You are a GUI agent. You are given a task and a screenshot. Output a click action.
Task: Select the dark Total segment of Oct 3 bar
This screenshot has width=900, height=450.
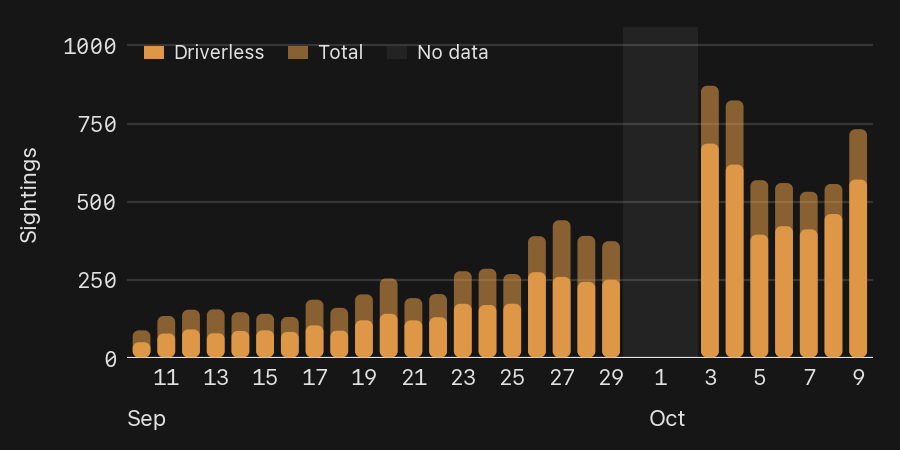tap(710, 115)
